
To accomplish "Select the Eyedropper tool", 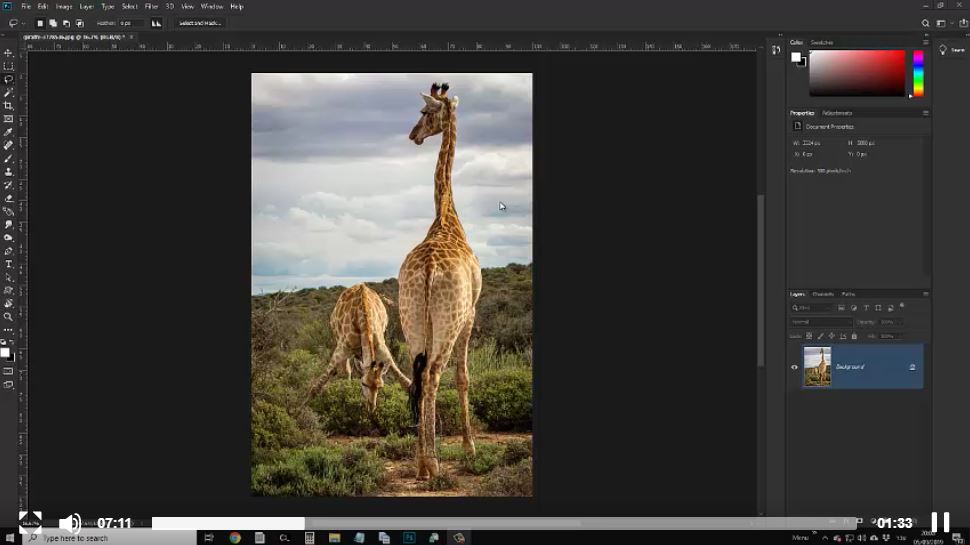I will (8, 132).
